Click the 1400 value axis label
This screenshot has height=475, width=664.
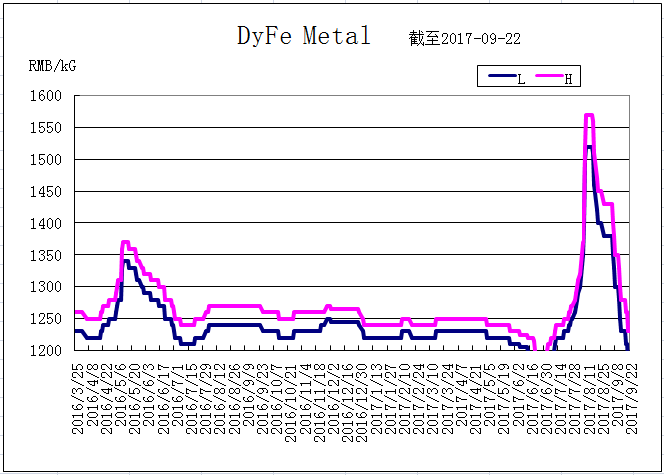[45, 223]
